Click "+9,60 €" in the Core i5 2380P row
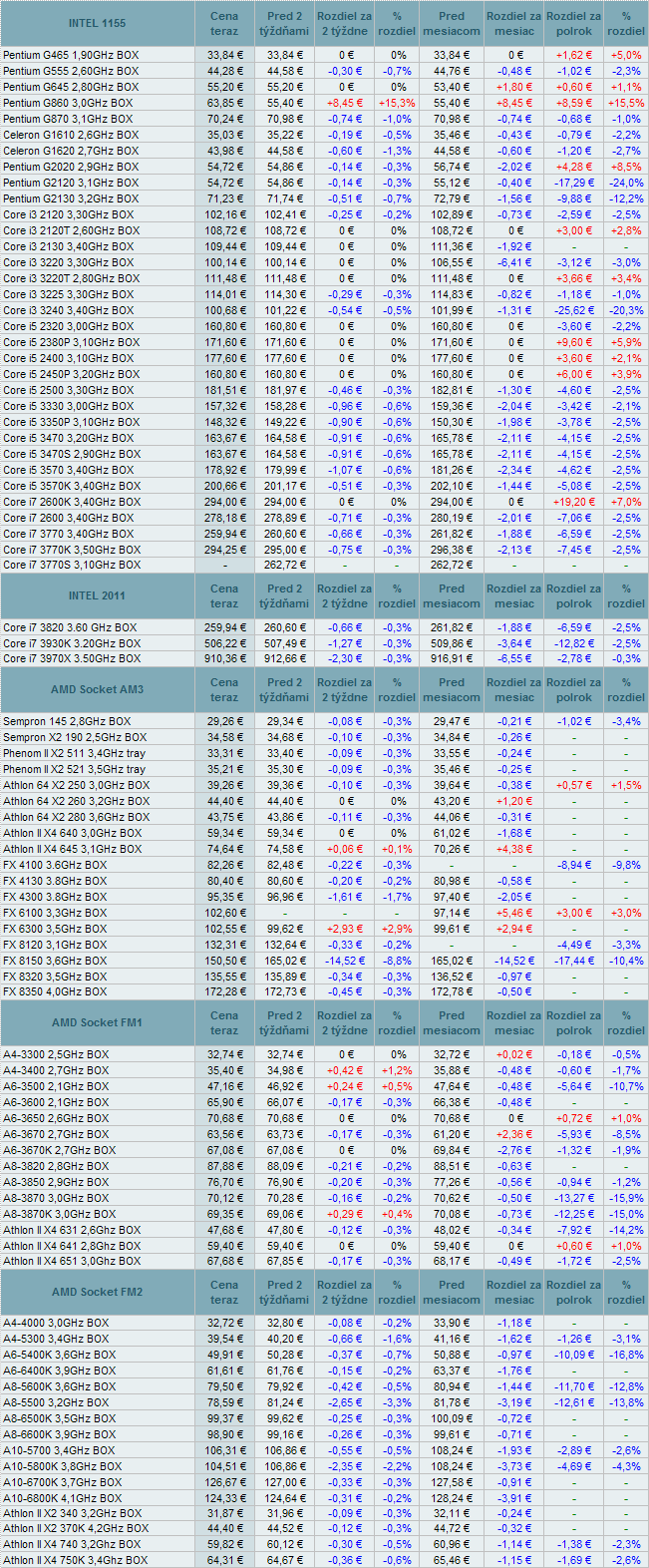The width and height of the screenshot is (649, 1568). 575,342
